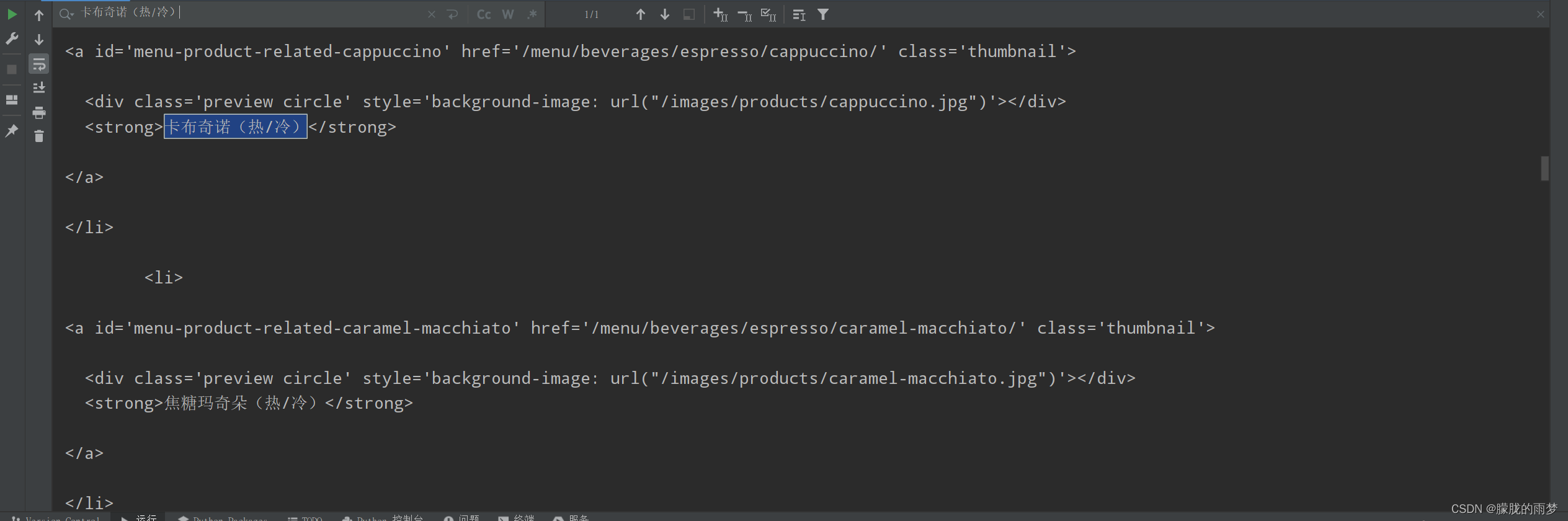
Task: Pin the run tab
Action: pyautogui.click(x=12, y=130)
